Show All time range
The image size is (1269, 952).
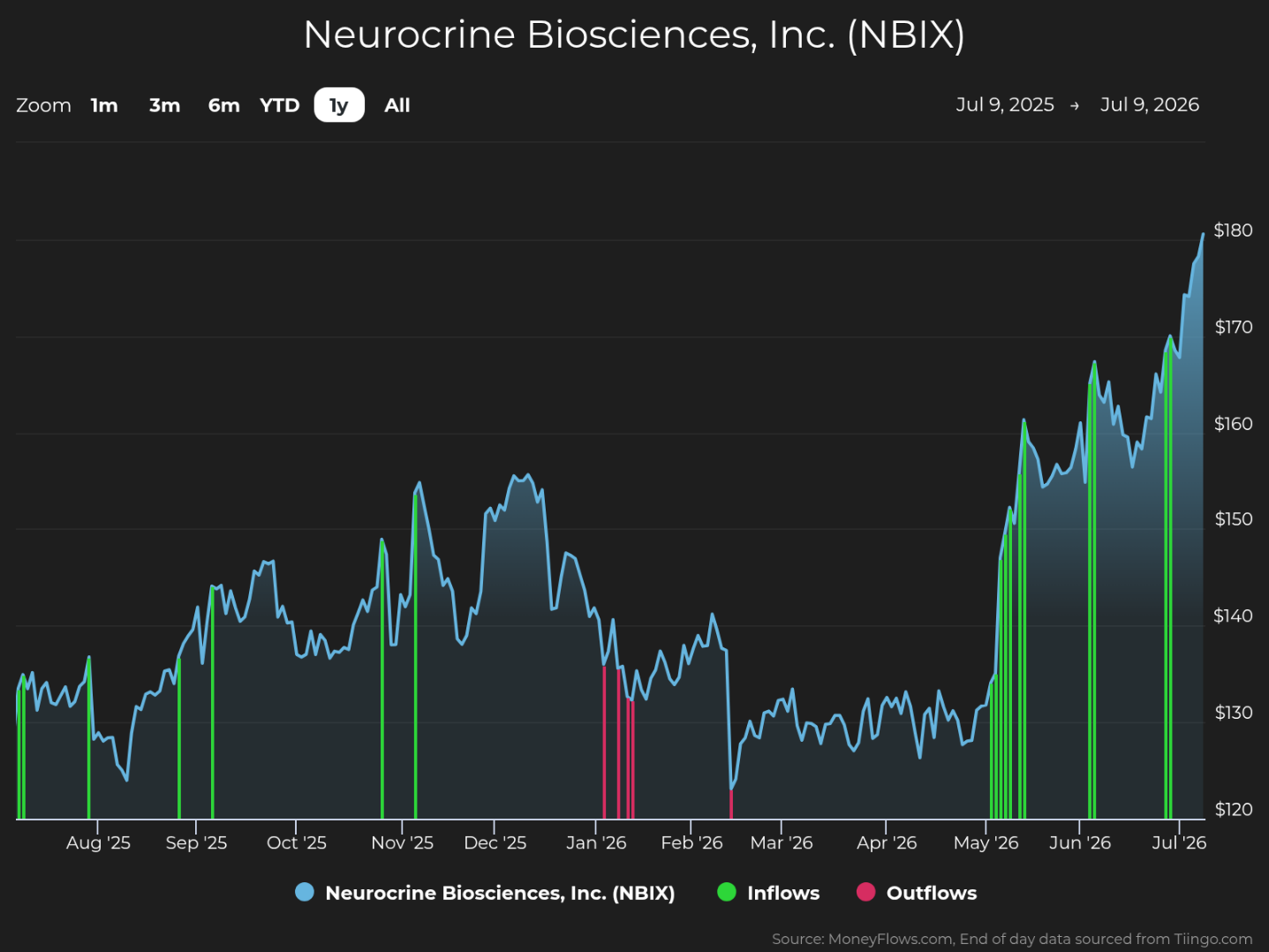point(397,105)
